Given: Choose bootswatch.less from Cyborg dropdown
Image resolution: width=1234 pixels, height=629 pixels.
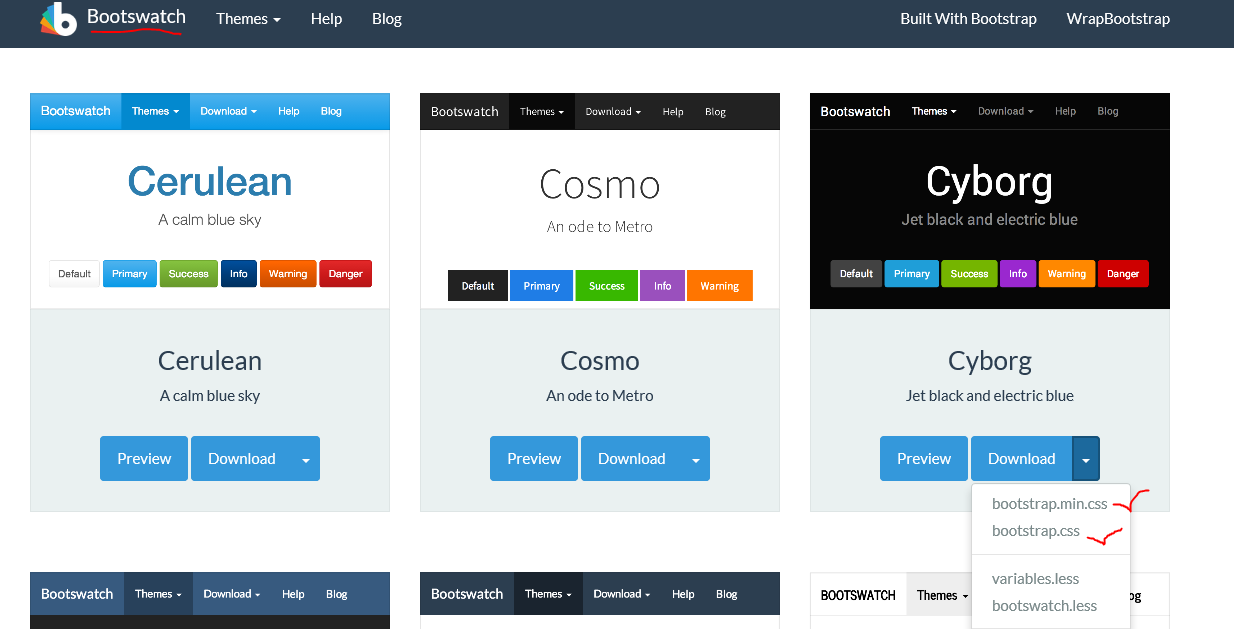Looking at the screenshot, I should (1044, 606).
